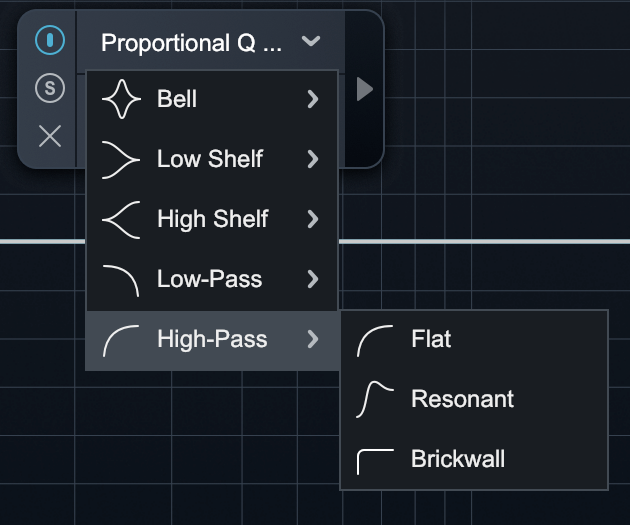The image size is (630, 525).
Task: Remove the band with X icon
Action: click(x=49, y=135)
